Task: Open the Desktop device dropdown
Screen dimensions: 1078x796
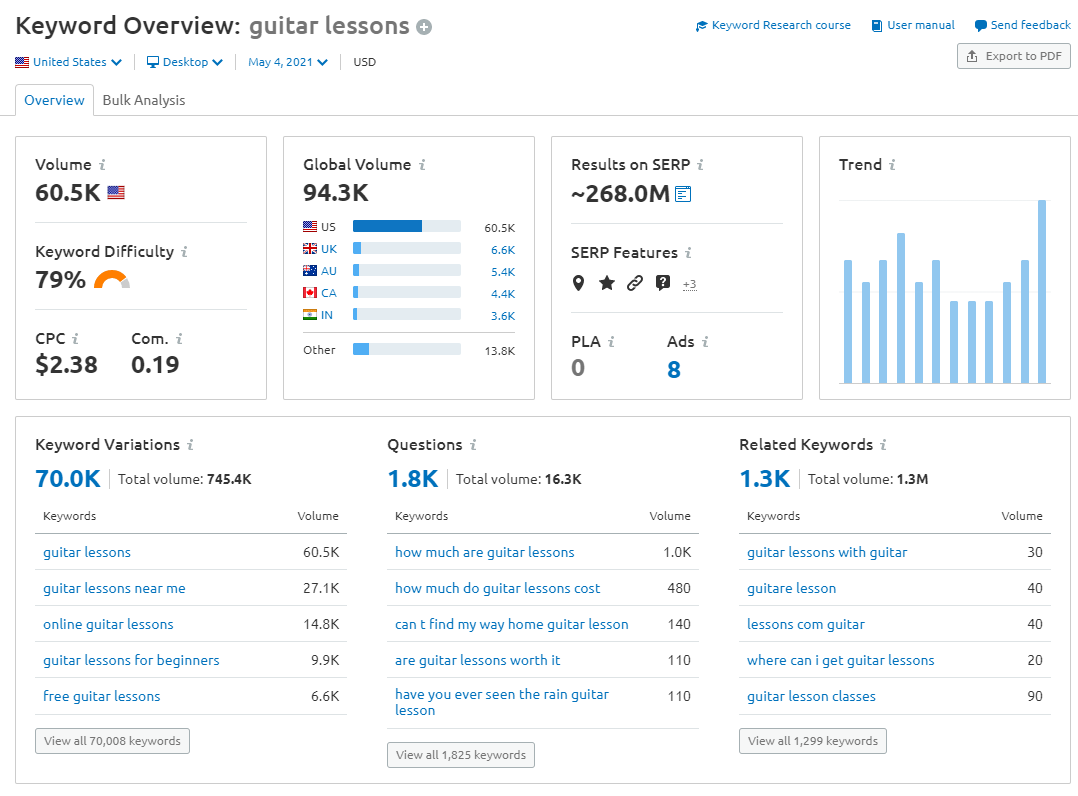Action: 184,61
